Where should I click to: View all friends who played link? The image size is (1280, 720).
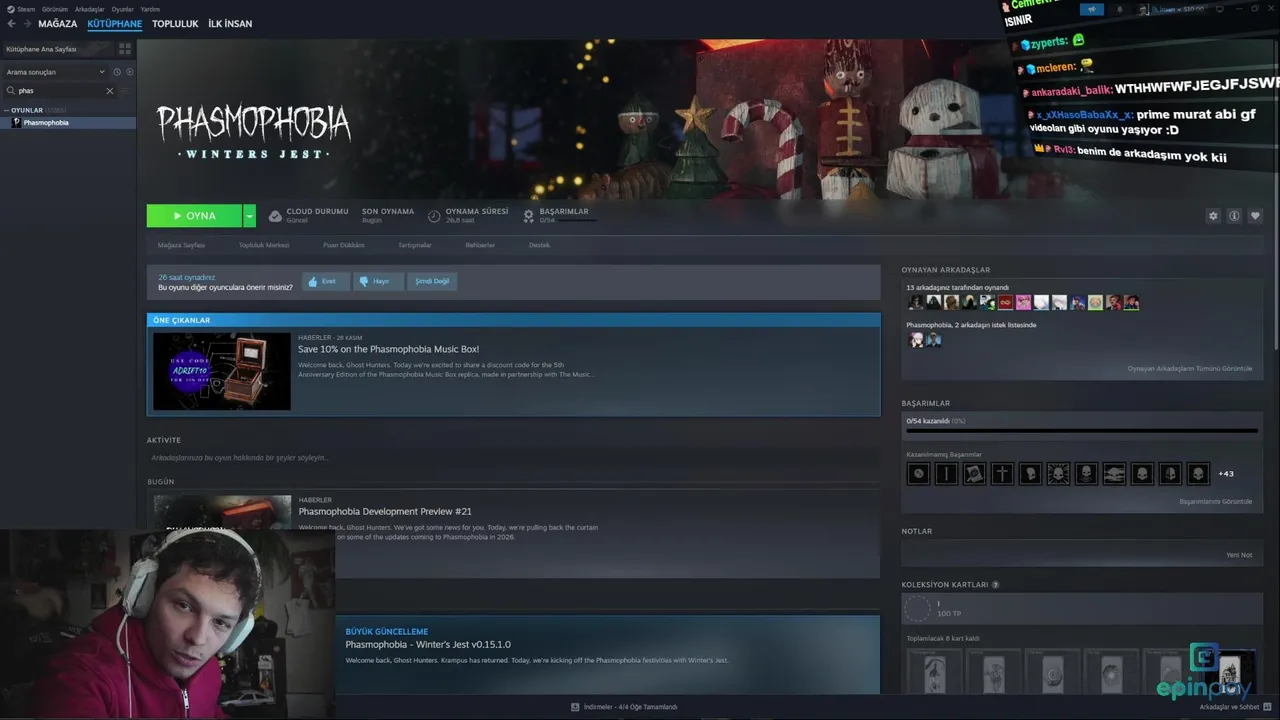tap(1190, 368)
